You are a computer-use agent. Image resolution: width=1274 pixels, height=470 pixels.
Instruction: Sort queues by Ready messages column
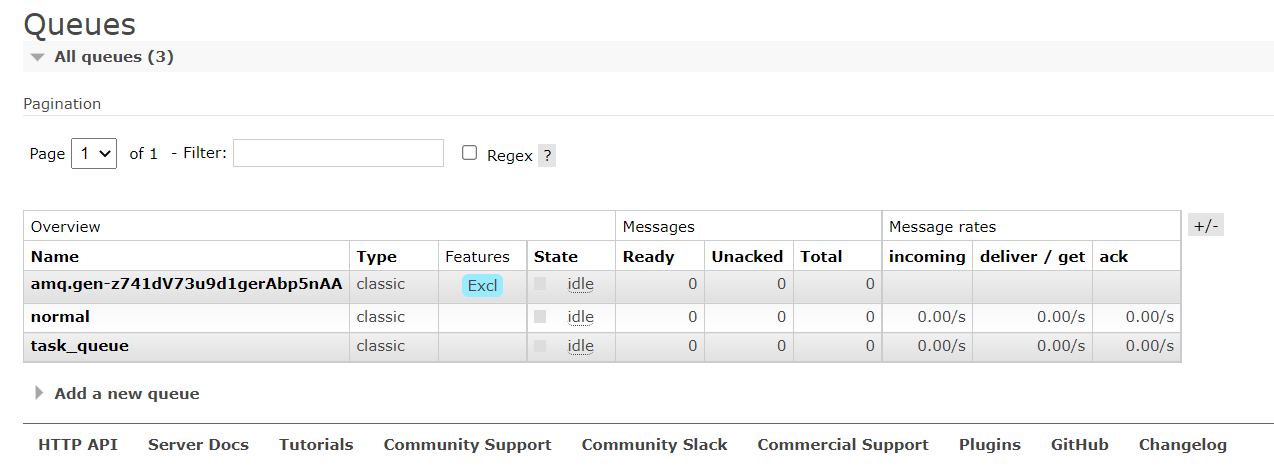coord(648,257)
